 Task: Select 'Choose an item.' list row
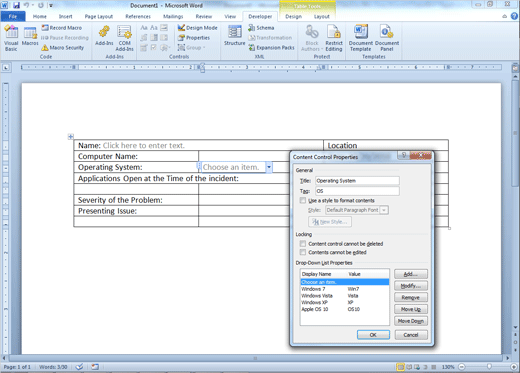345,282
